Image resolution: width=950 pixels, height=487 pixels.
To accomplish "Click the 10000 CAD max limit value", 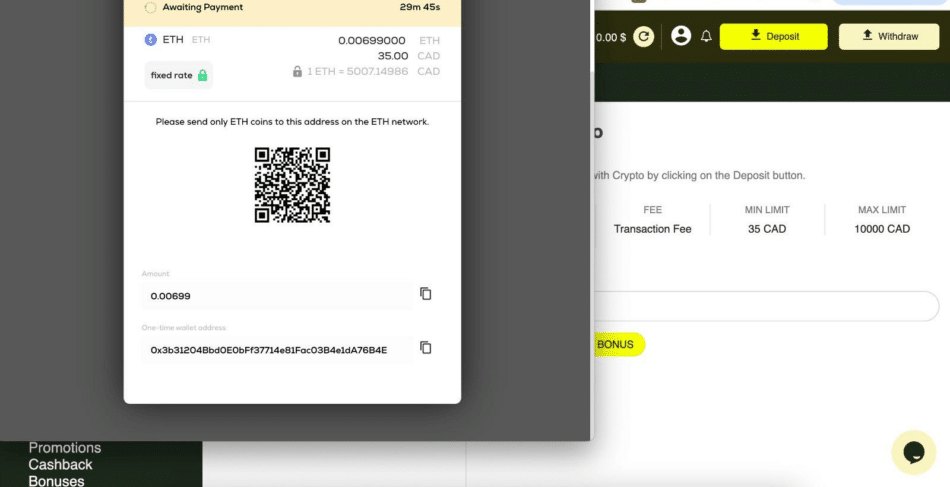I will coord(882,229).
